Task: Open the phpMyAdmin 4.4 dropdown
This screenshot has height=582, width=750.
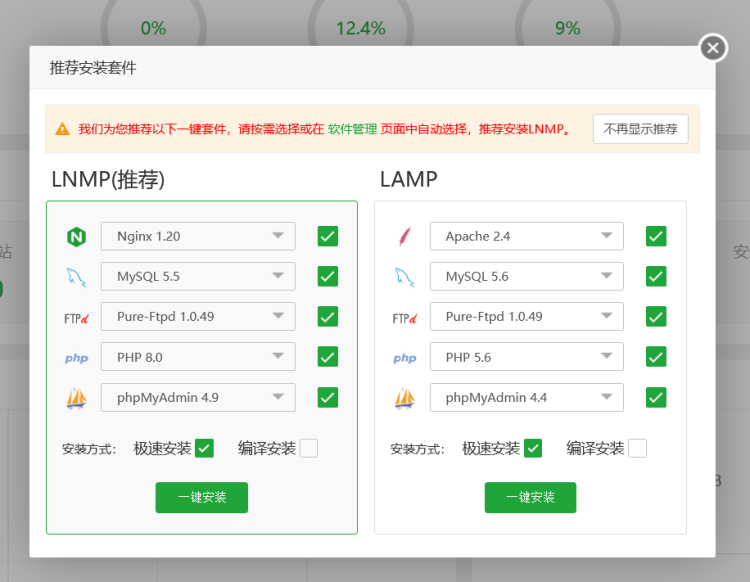Action: pyautogui.click(x=527, y=397)
